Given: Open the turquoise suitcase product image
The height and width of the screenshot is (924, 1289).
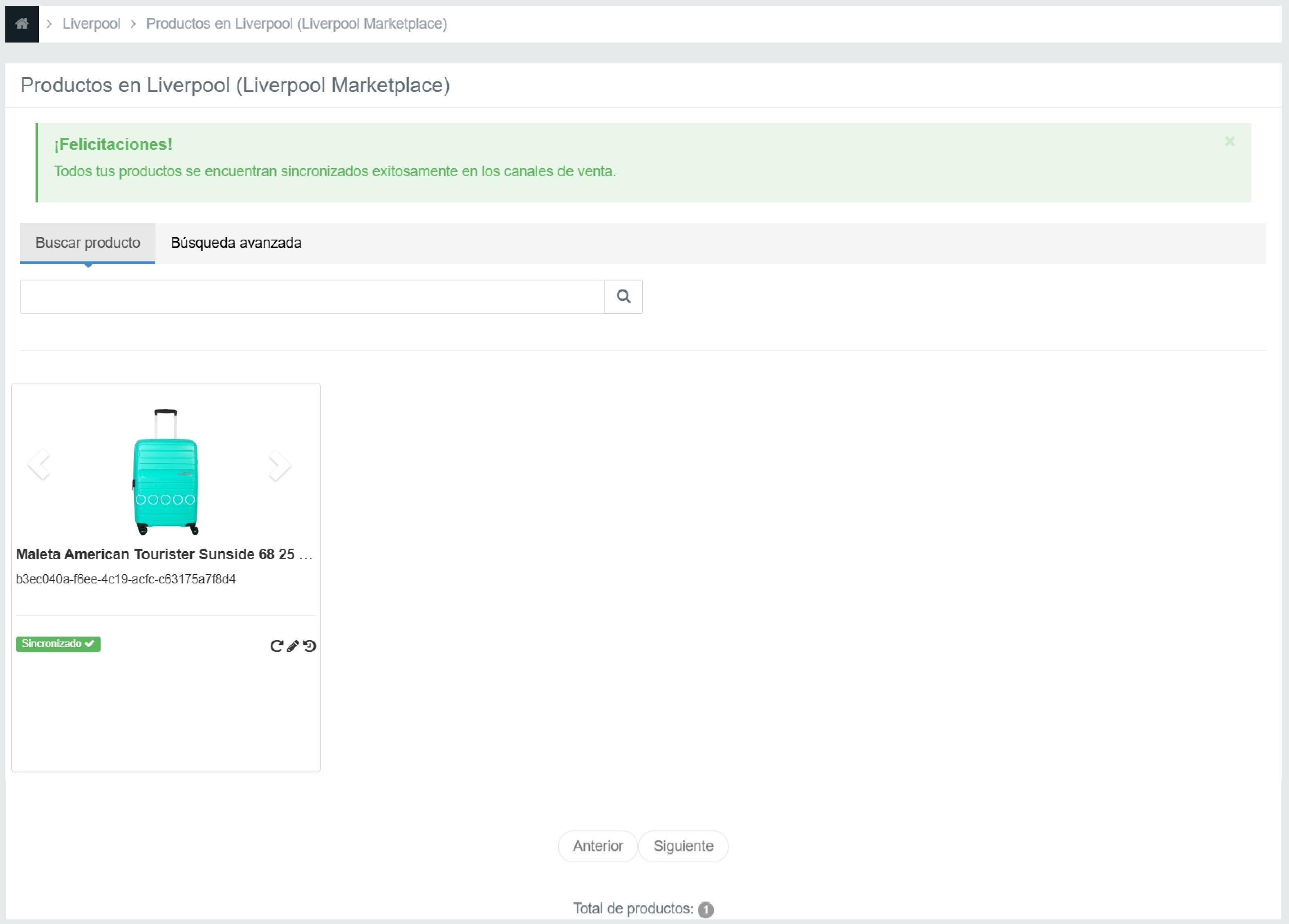Looking at the screenshot, I should pyautogui.click(x=166, y=472).
